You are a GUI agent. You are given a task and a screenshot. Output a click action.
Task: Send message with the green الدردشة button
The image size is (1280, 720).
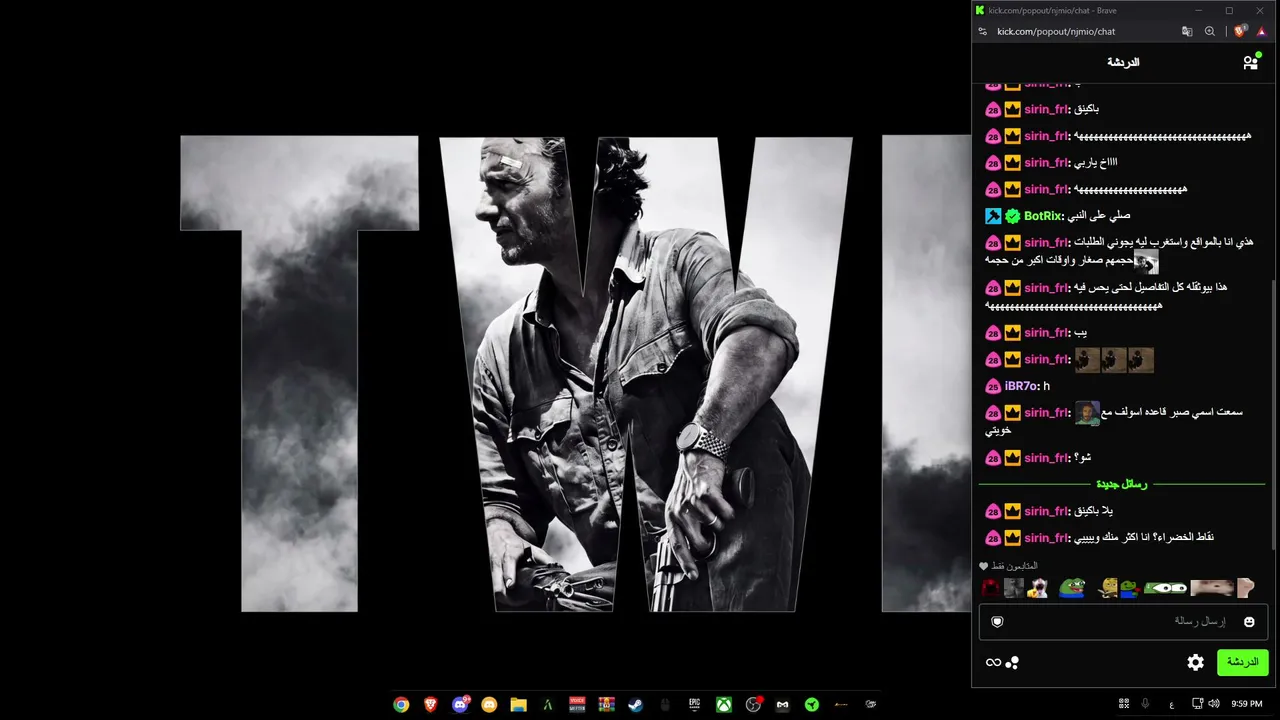point(1242,662)
